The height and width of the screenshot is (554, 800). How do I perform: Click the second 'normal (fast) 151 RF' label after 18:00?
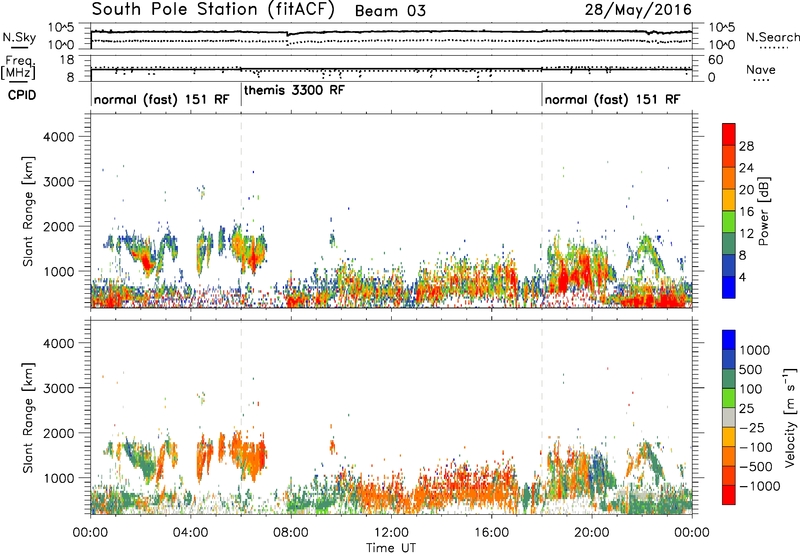click(612, 99)
